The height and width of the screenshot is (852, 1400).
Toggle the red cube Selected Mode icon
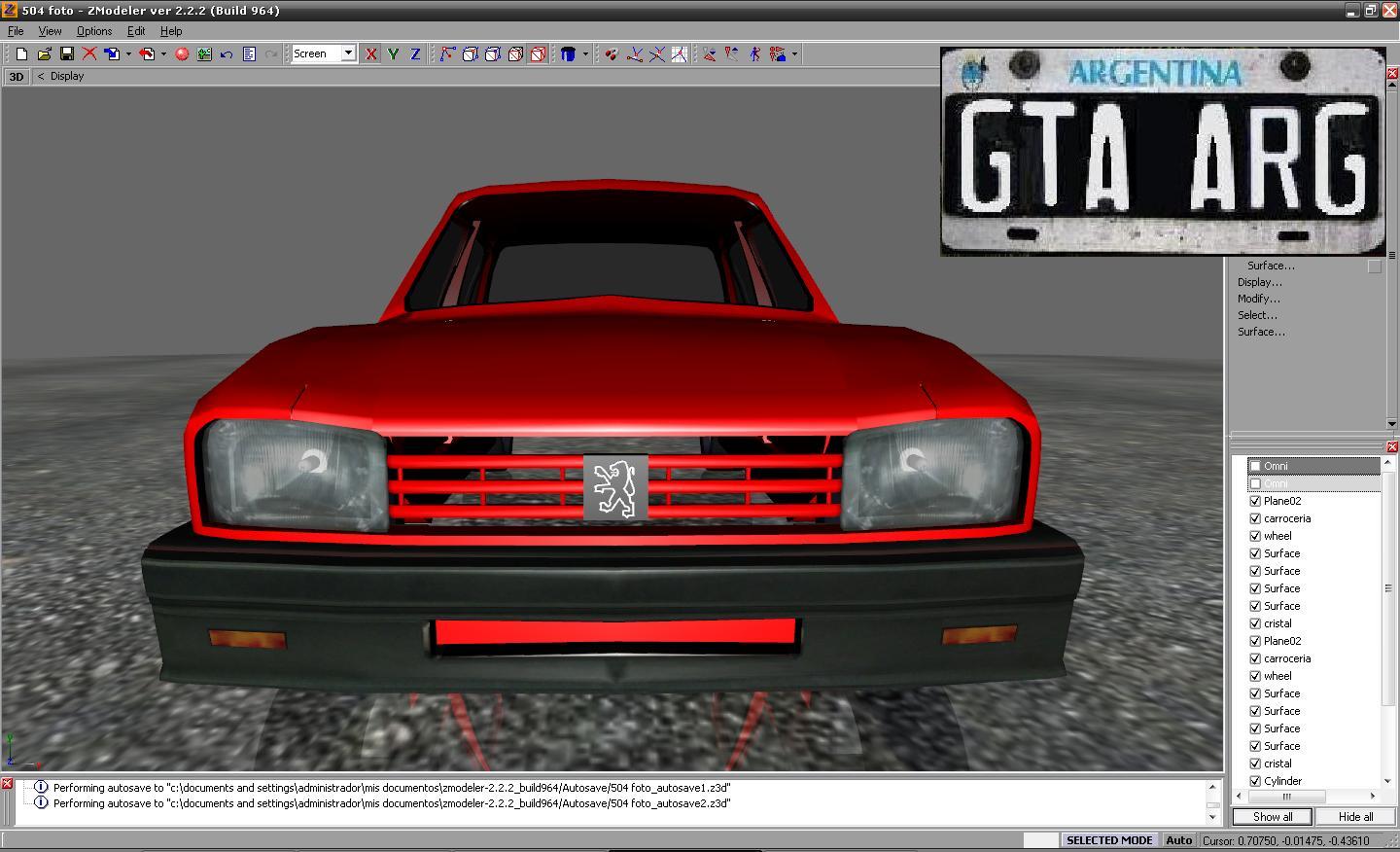tap(538, 54)
